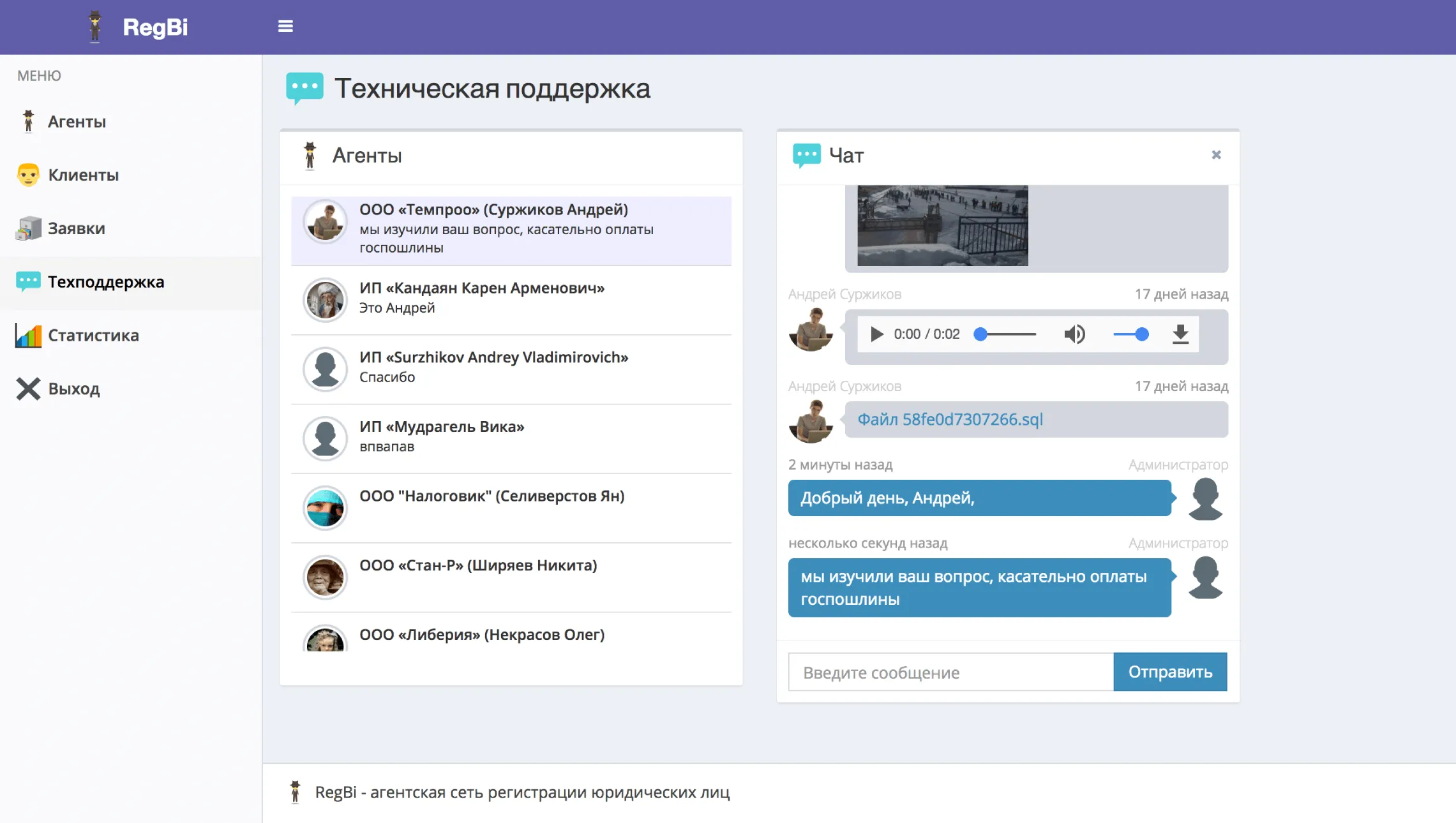This screenshot has height=823, width=1456.
Task: Focus the Введите сообщение input field
Action: click(x=950, y=672)
